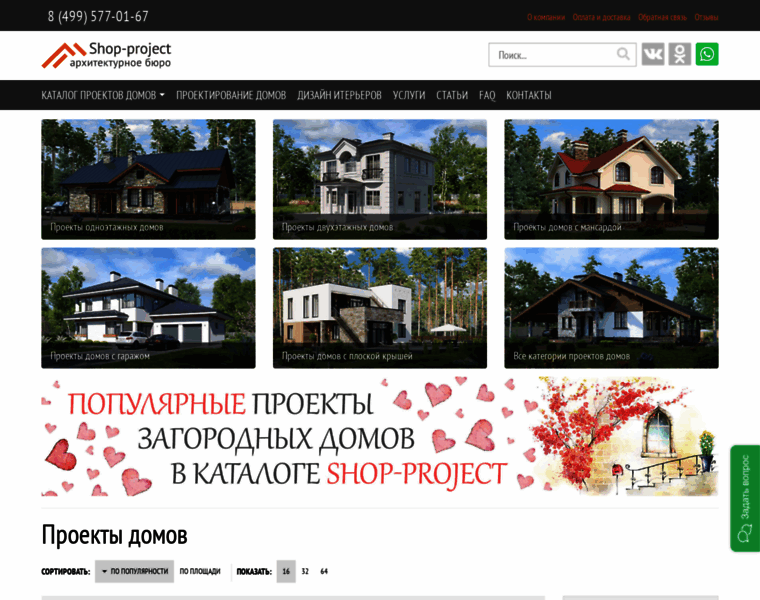Open Все категории проектов домов card
760x600 pixels.
tap(611, 308)
